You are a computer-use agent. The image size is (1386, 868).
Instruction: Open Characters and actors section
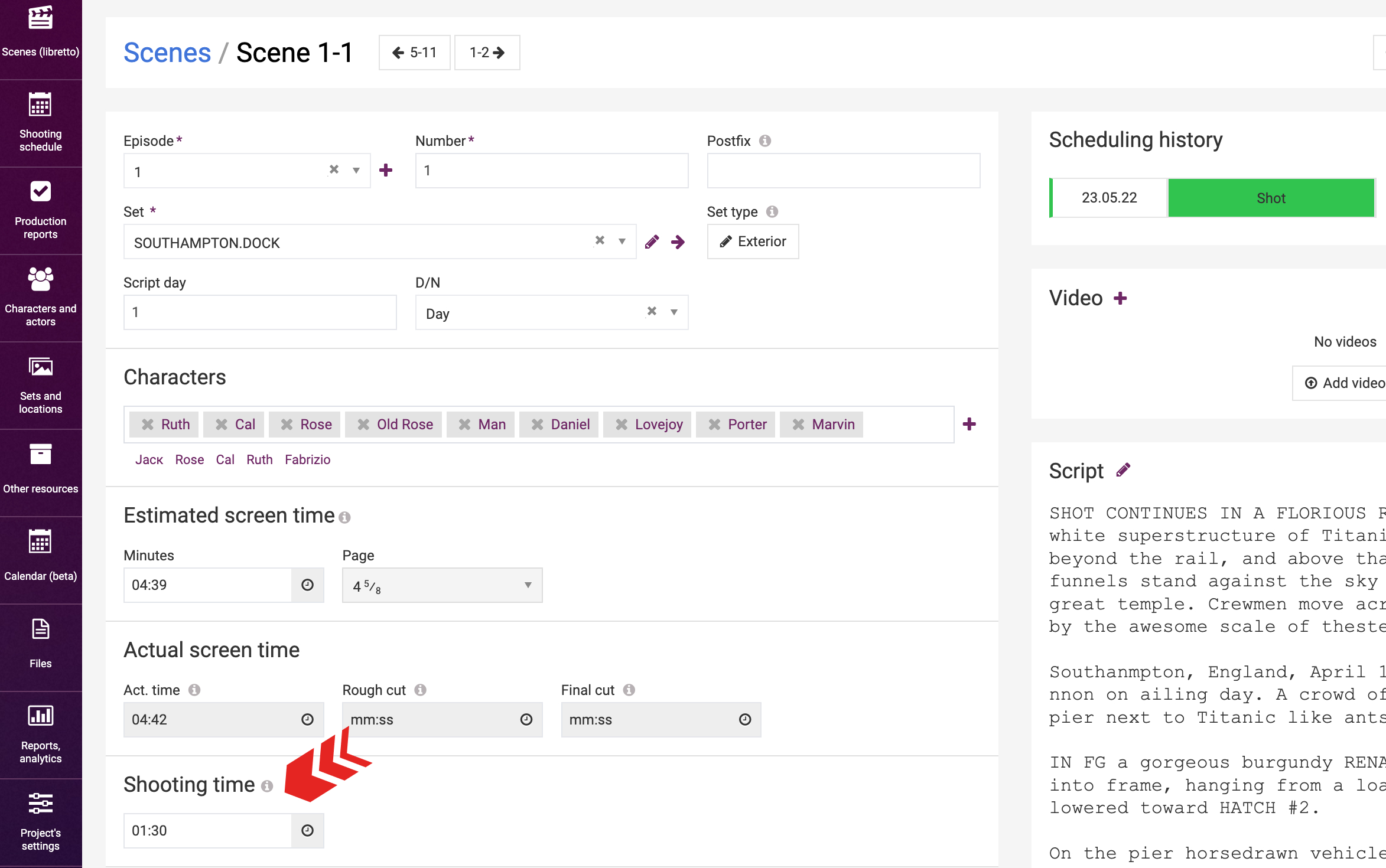click(41, 298)
